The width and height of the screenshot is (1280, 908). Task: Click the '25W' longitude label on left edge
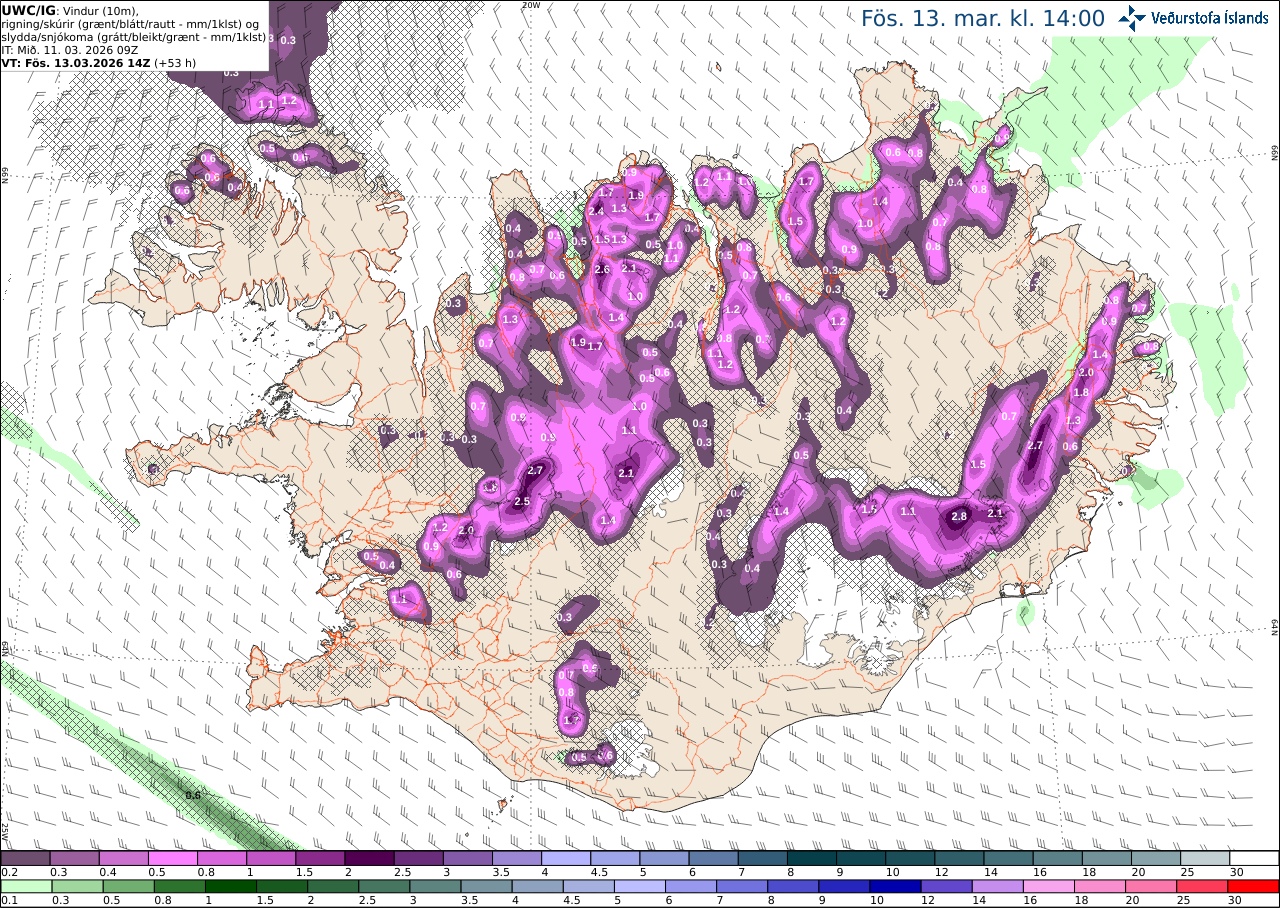click(5, 830)
